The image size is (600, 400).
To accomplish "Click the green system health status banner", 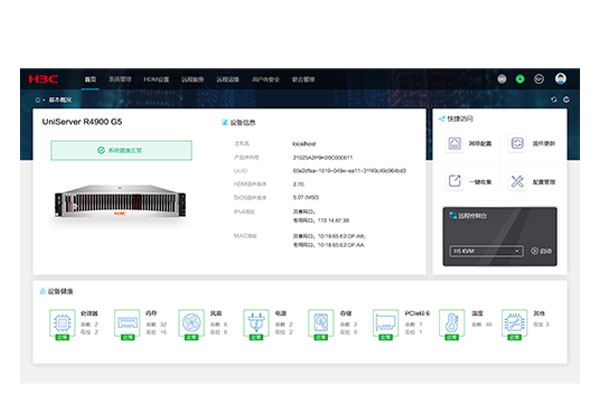I will click(x=121, y=150).
